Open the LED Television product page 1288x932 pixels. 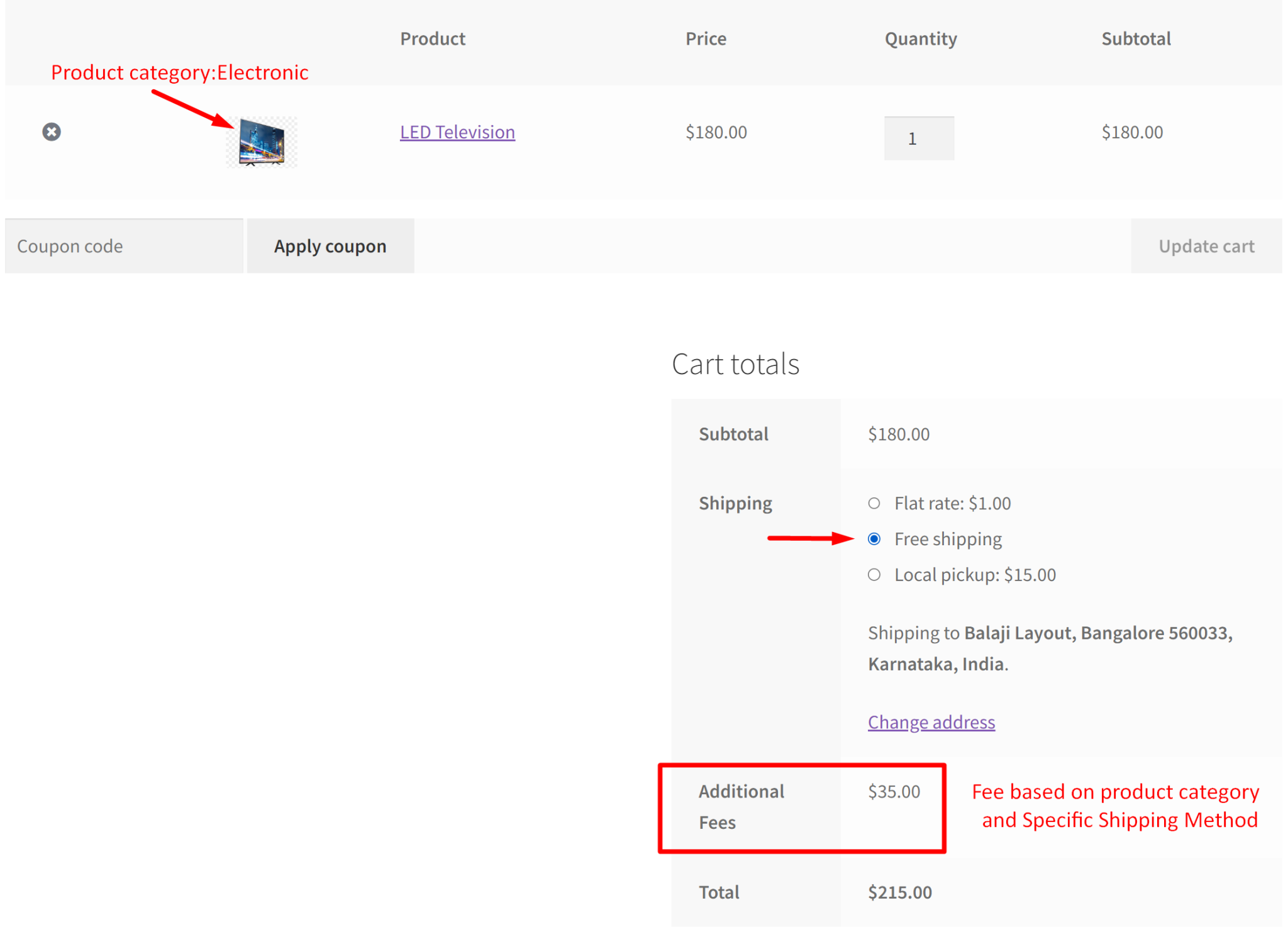tap(457, 132)
